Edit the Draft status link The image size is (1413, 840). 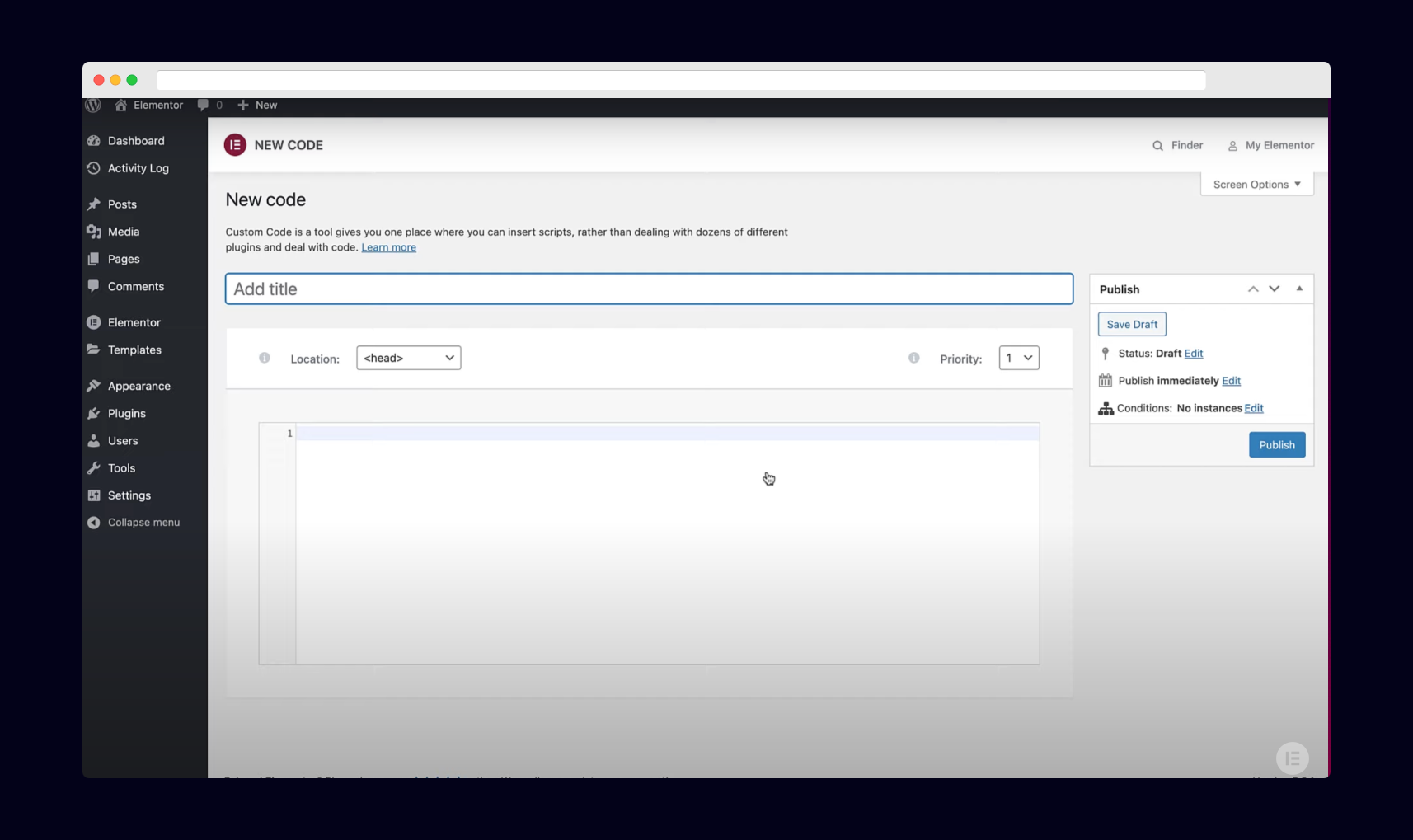click(x=1194, y=354)
